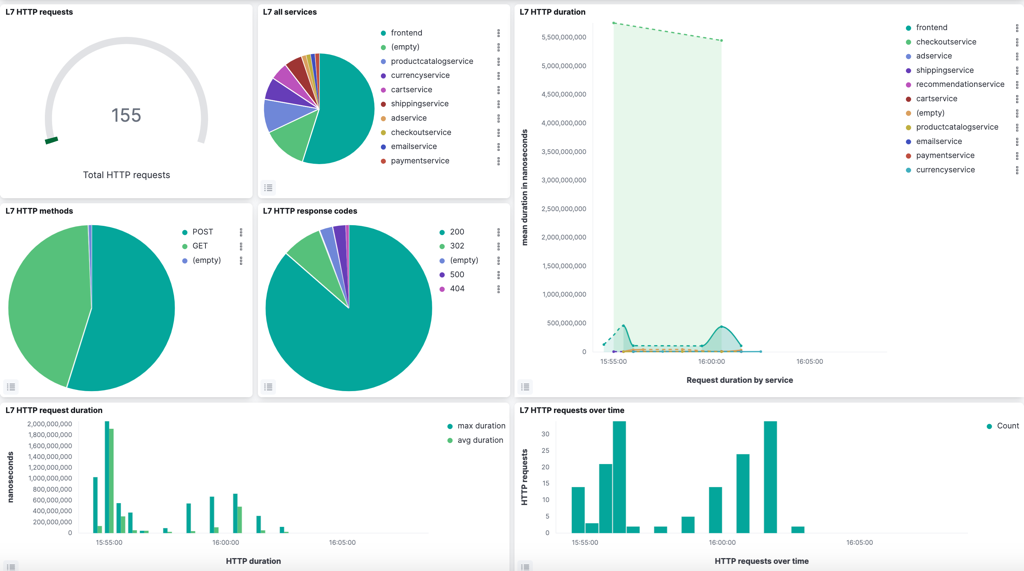Toggle legend in L7 HTTP duration panel
Screen dimensions: 1024x571
[x=525, y=387]
